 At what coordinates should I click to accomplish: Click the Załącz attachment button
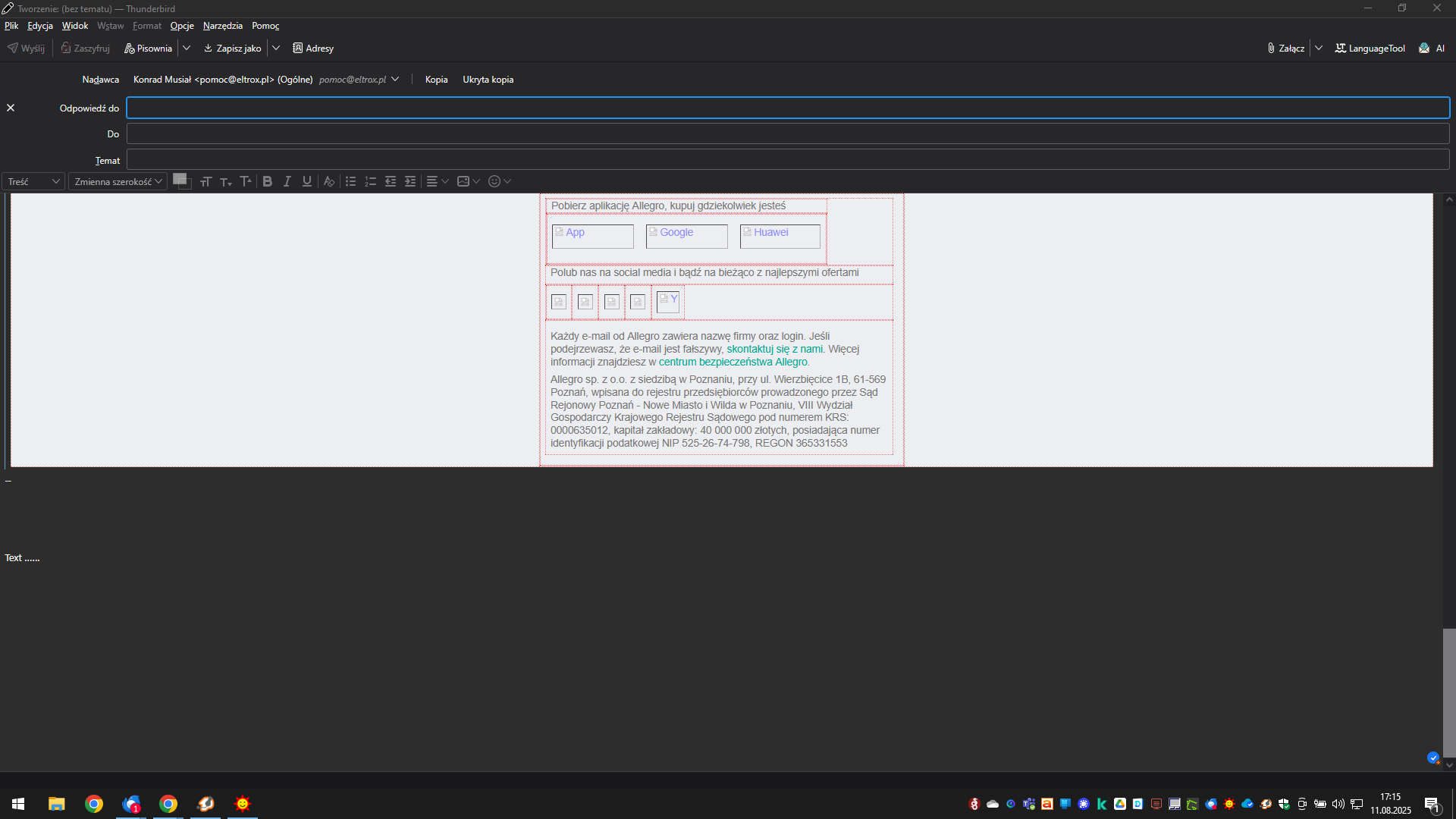1286,48
